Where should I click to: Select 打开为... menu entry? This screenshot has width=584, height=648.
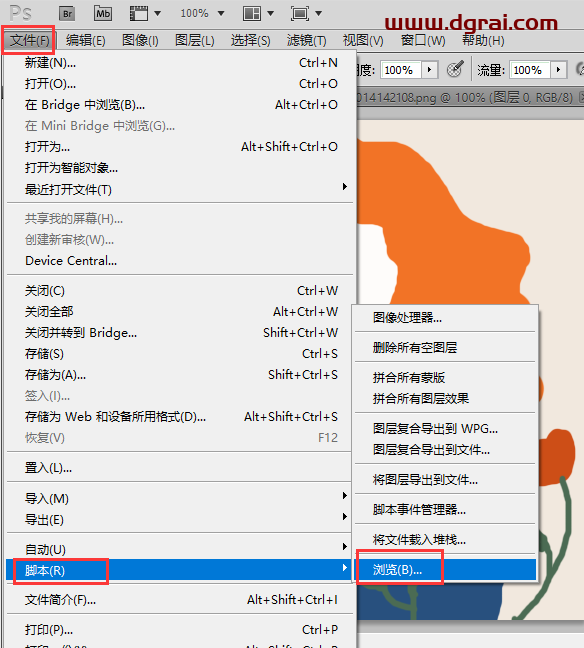click(180, 147)
